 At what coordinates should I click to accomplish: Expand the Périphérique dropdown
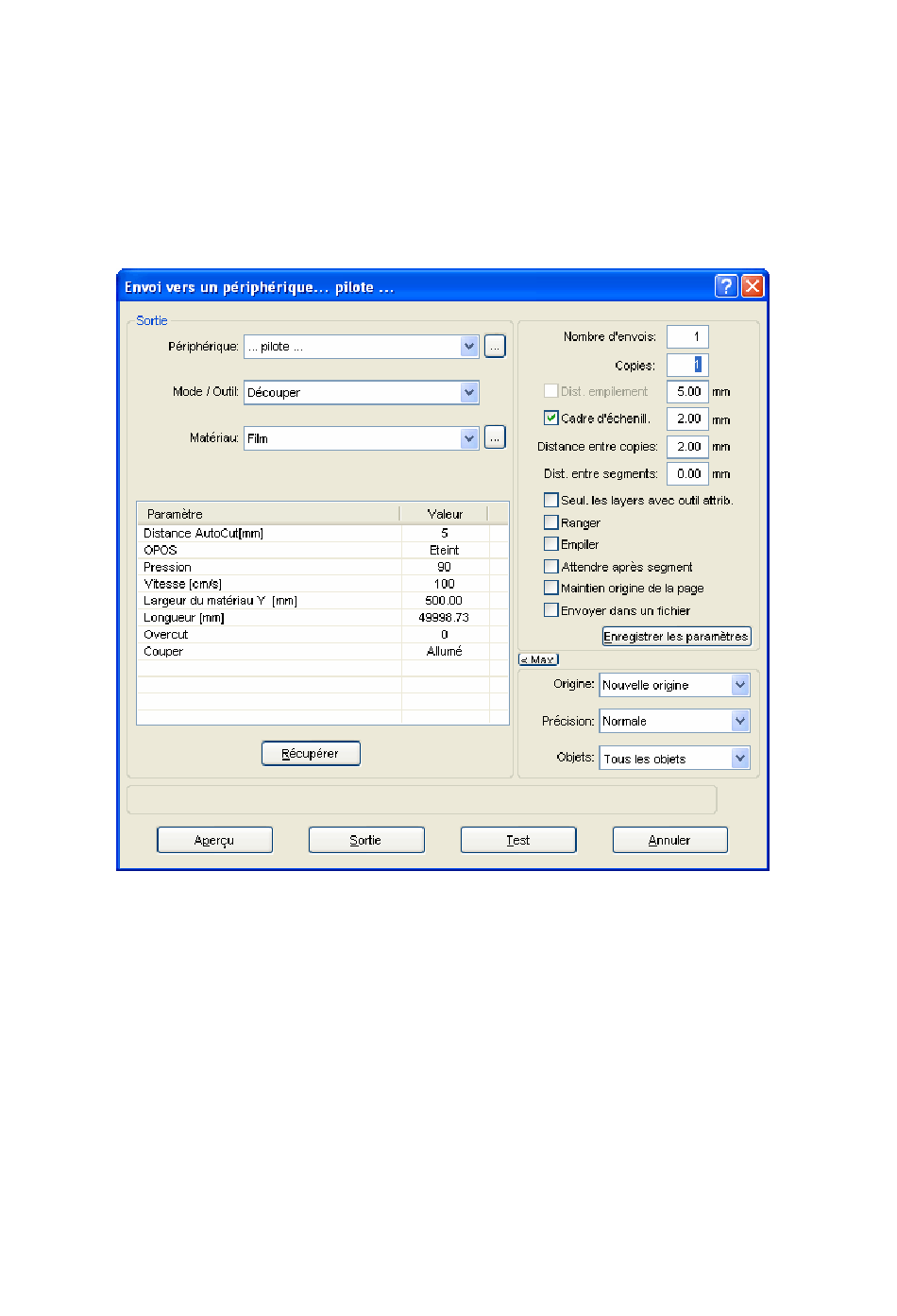pyautogui.click(x=469, y=347)
